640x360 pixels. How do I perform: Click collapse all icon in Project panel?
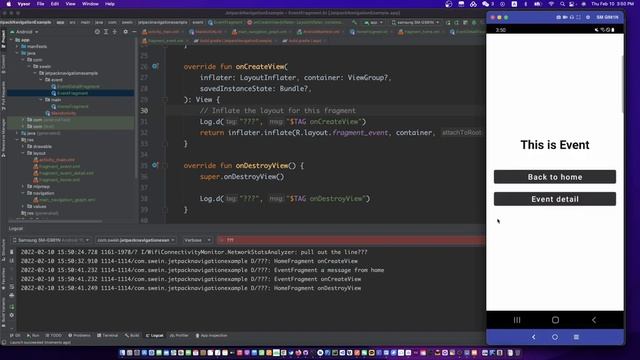[114, 32]
